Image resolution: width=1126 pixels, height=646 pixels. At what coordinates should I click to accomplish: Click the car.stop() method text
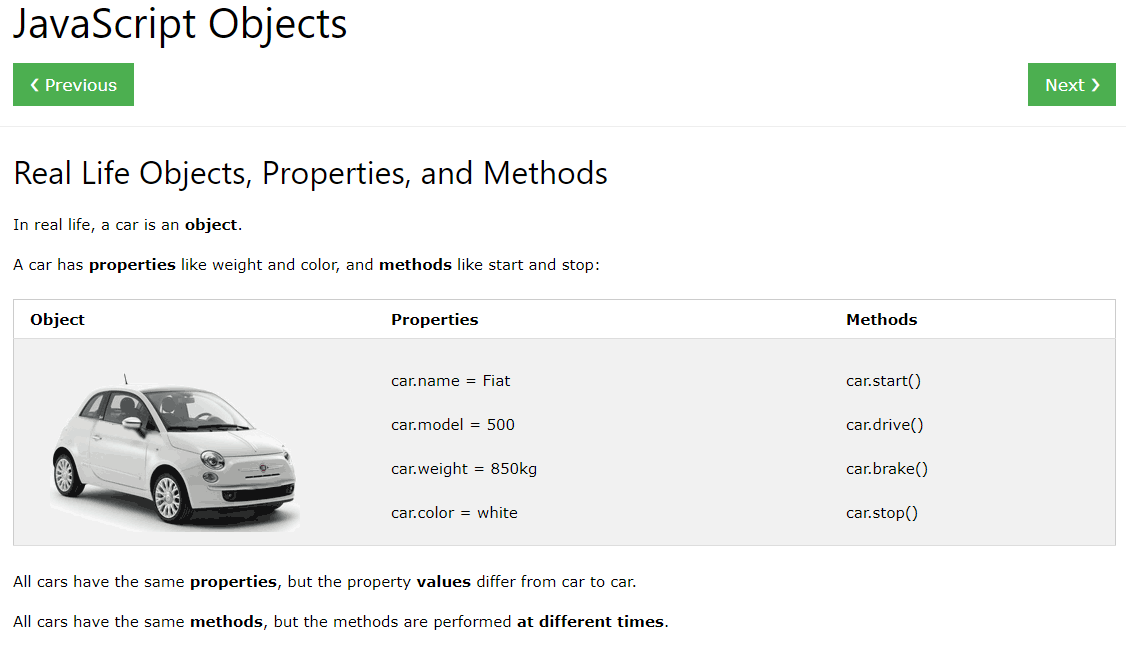tap(882, 512)
